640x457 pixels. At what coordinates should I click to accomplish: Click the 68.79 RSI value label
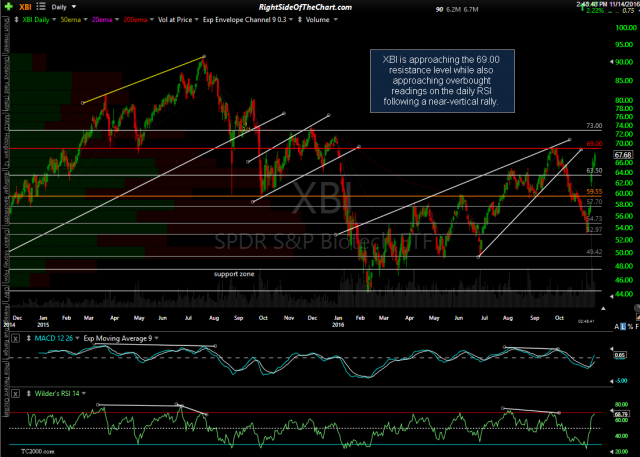click(x=620, y=414)
